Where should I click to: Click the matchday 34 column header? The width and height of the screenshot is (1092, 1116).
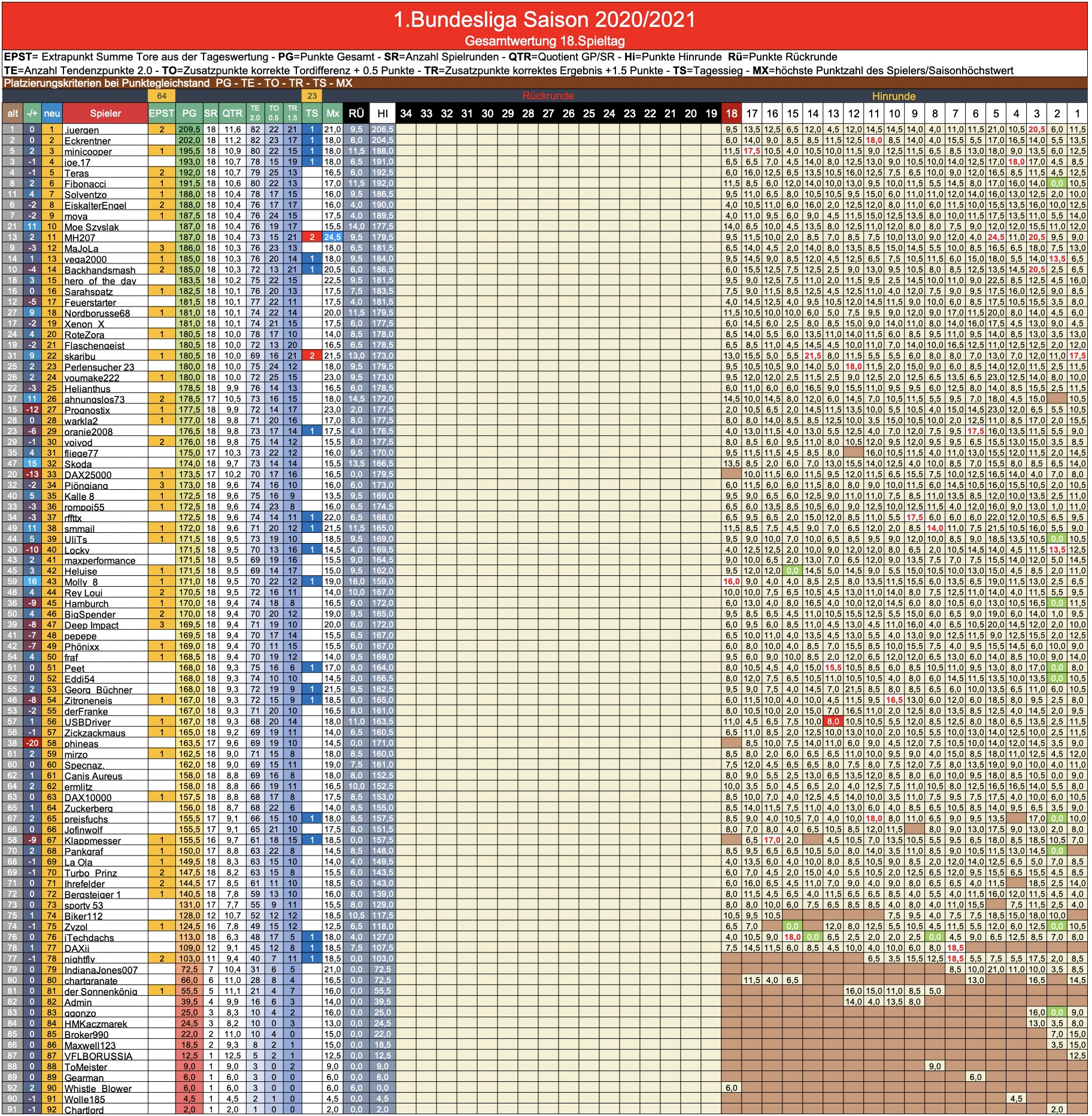[x=406, y=113]
